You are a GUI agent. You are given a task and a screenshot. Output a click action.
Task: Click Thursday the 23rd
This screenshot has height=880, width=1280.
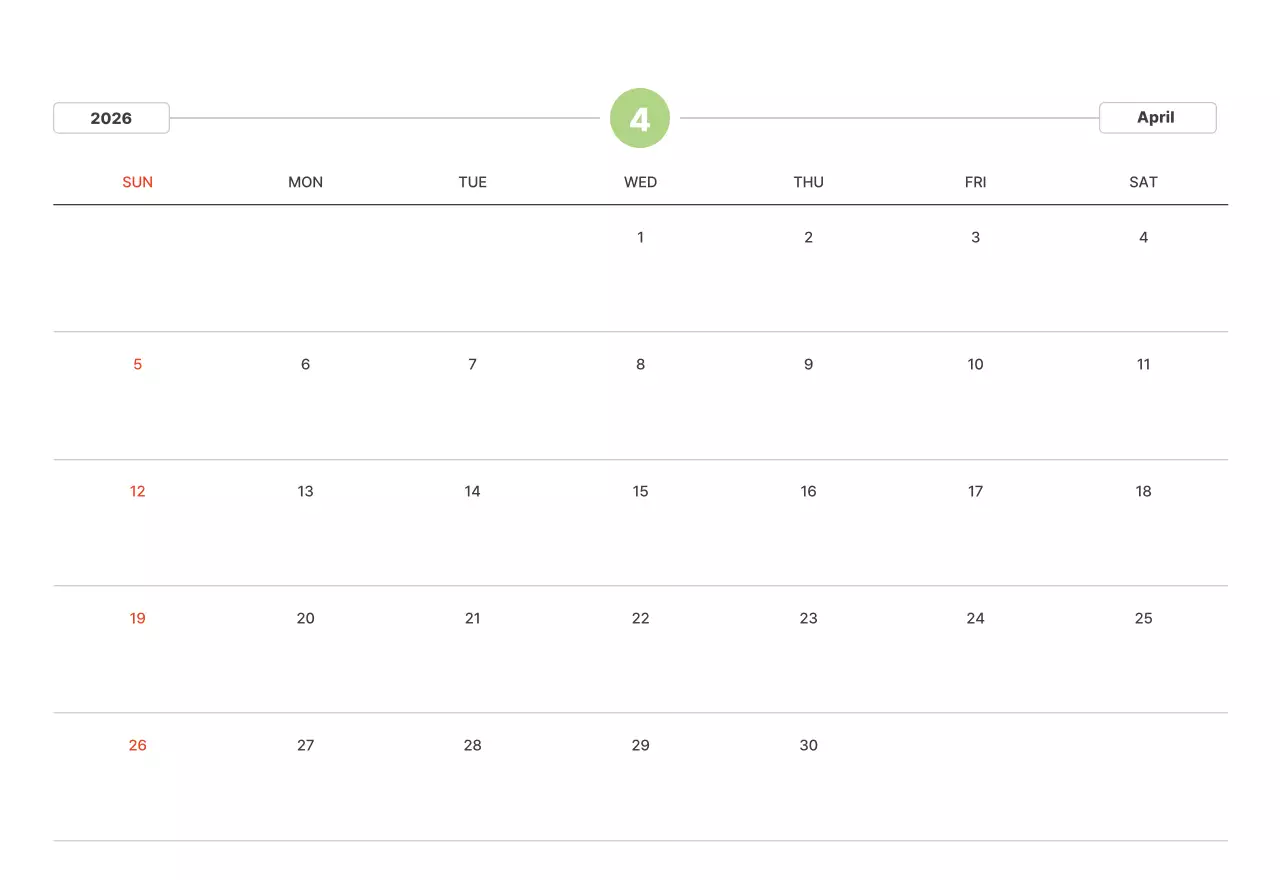click(808, 618)
